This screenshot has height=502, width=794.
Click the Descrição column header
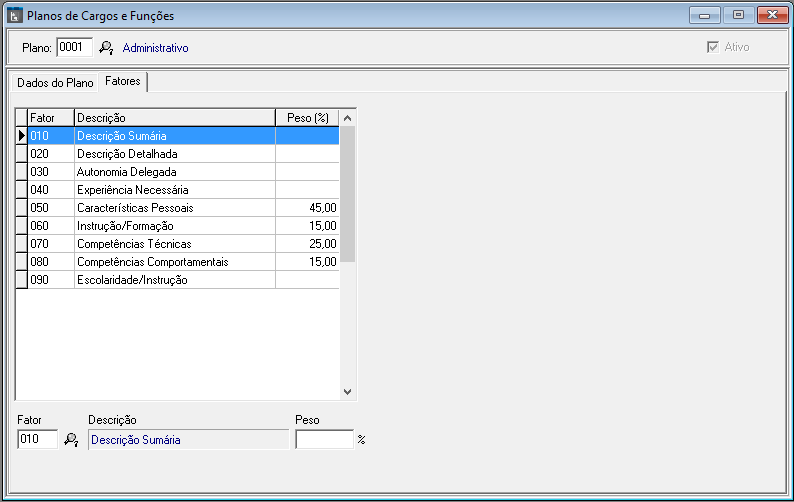[175, 118]
